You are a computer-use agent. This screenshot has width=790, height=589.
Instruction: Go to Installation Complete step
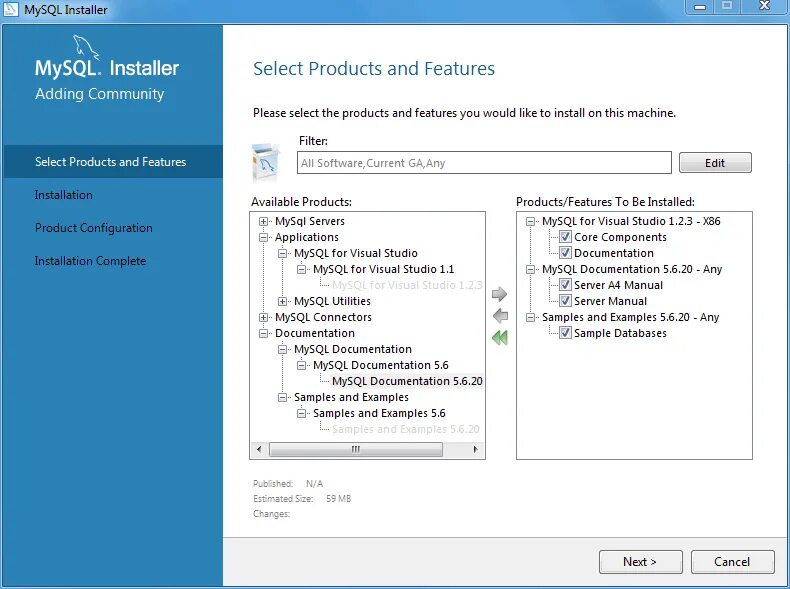point(90,261)
